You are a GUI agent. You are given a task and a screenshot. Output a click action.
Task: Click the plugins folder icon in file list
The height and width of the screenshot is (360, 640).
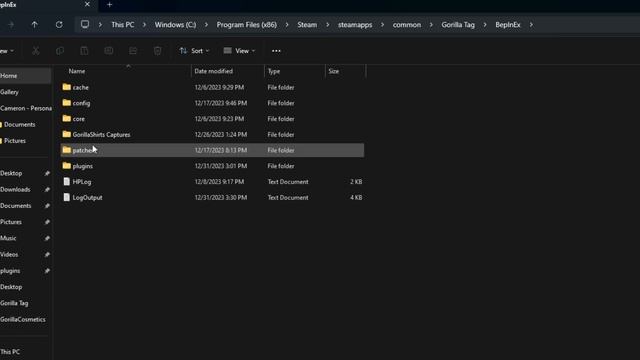(x=67, y=166)
